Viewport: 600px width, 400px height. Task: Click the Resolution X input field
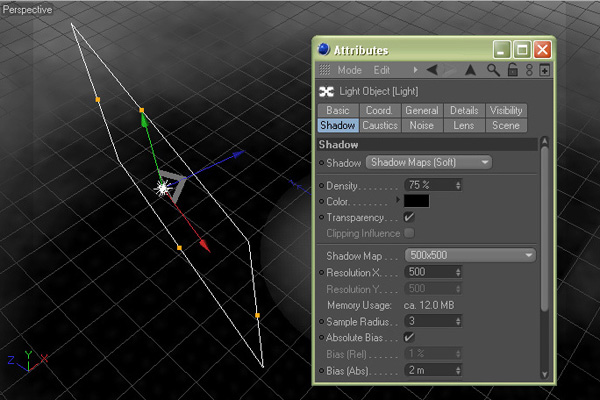428,272
